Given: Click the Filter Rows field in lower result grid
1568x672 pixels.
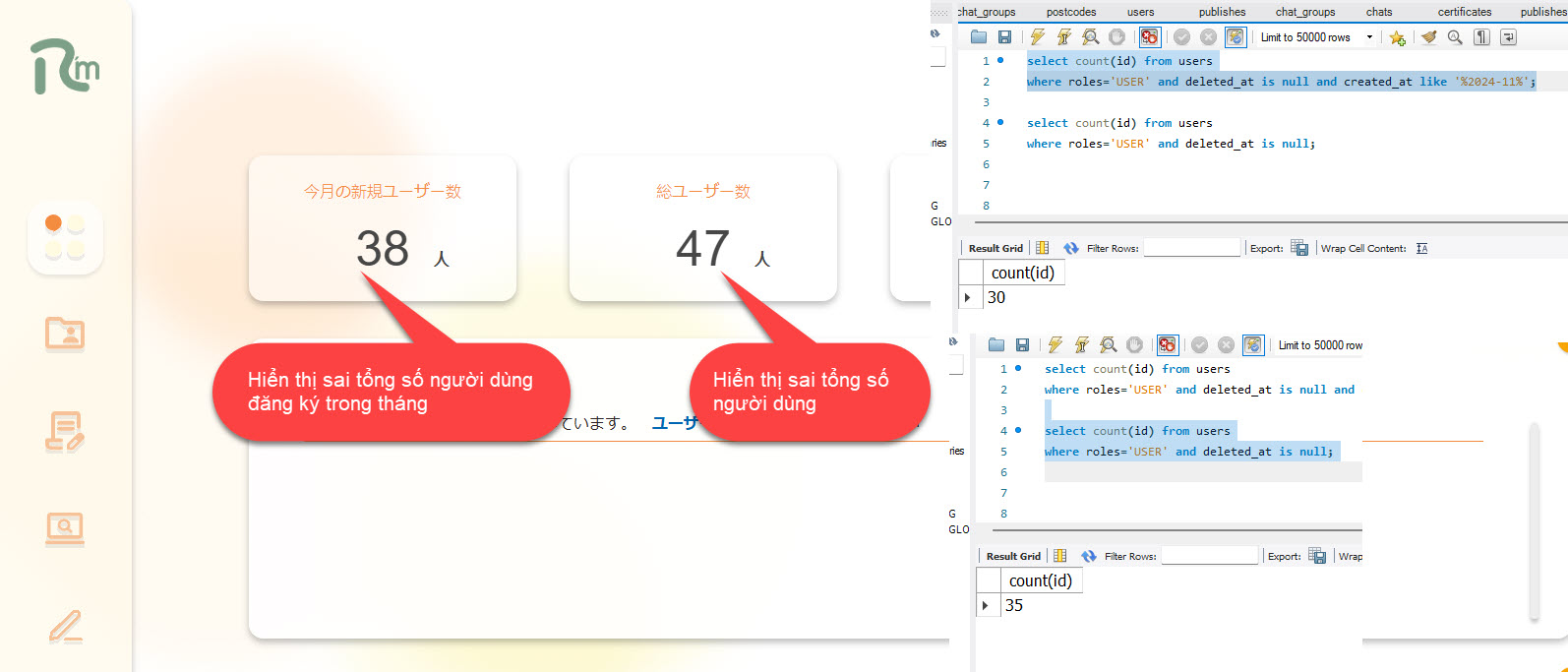Looking at the screenshot, I should [1210, 557].
